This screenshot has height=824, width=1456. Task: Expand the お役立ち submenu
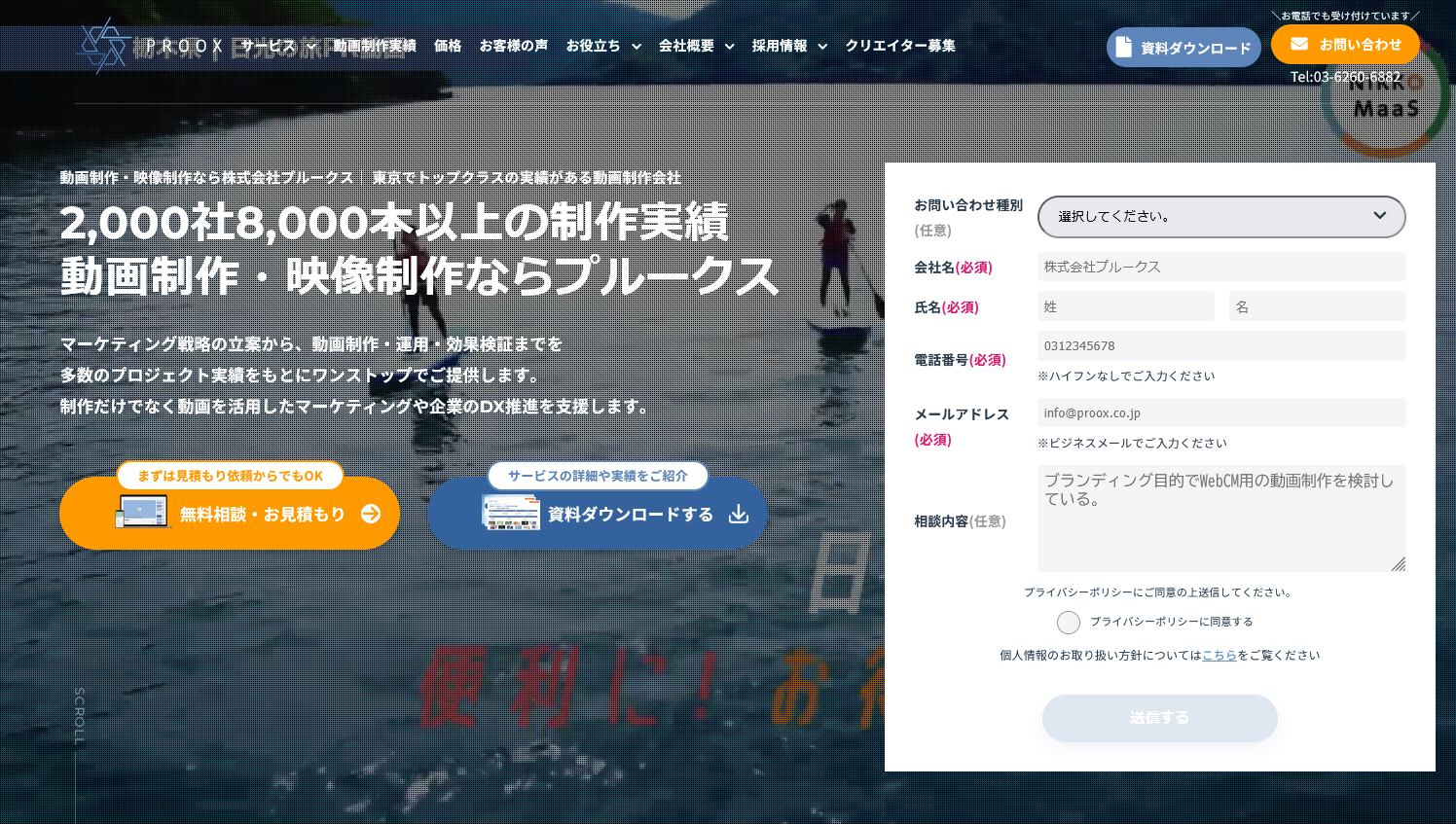click(637, 47)
